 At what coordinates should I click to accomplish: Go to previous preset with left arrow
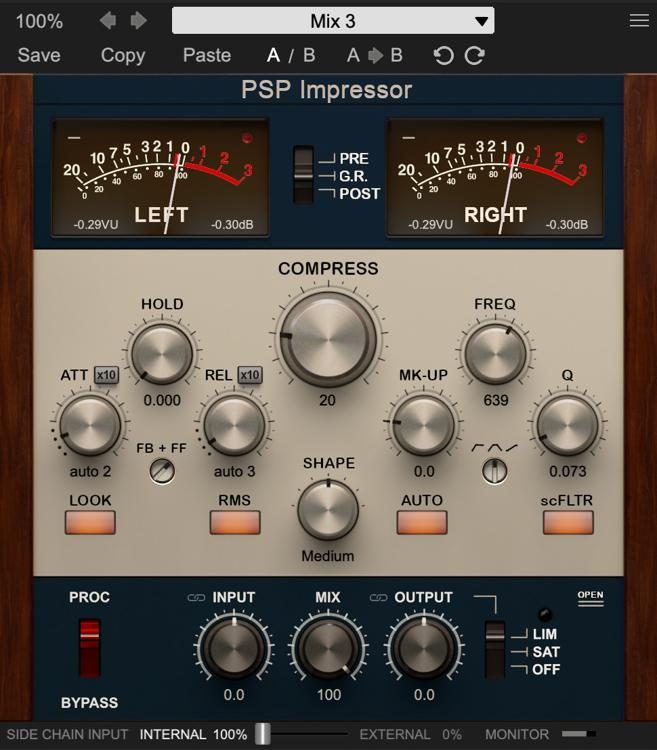(109, 21)
